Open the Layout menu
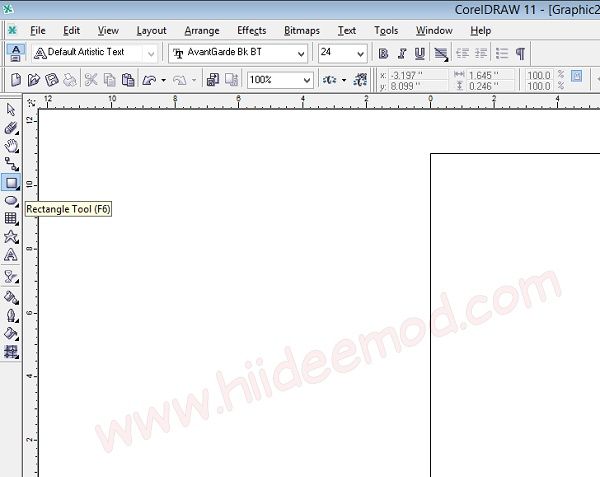The image size is (600, 477). coord(152,31)
